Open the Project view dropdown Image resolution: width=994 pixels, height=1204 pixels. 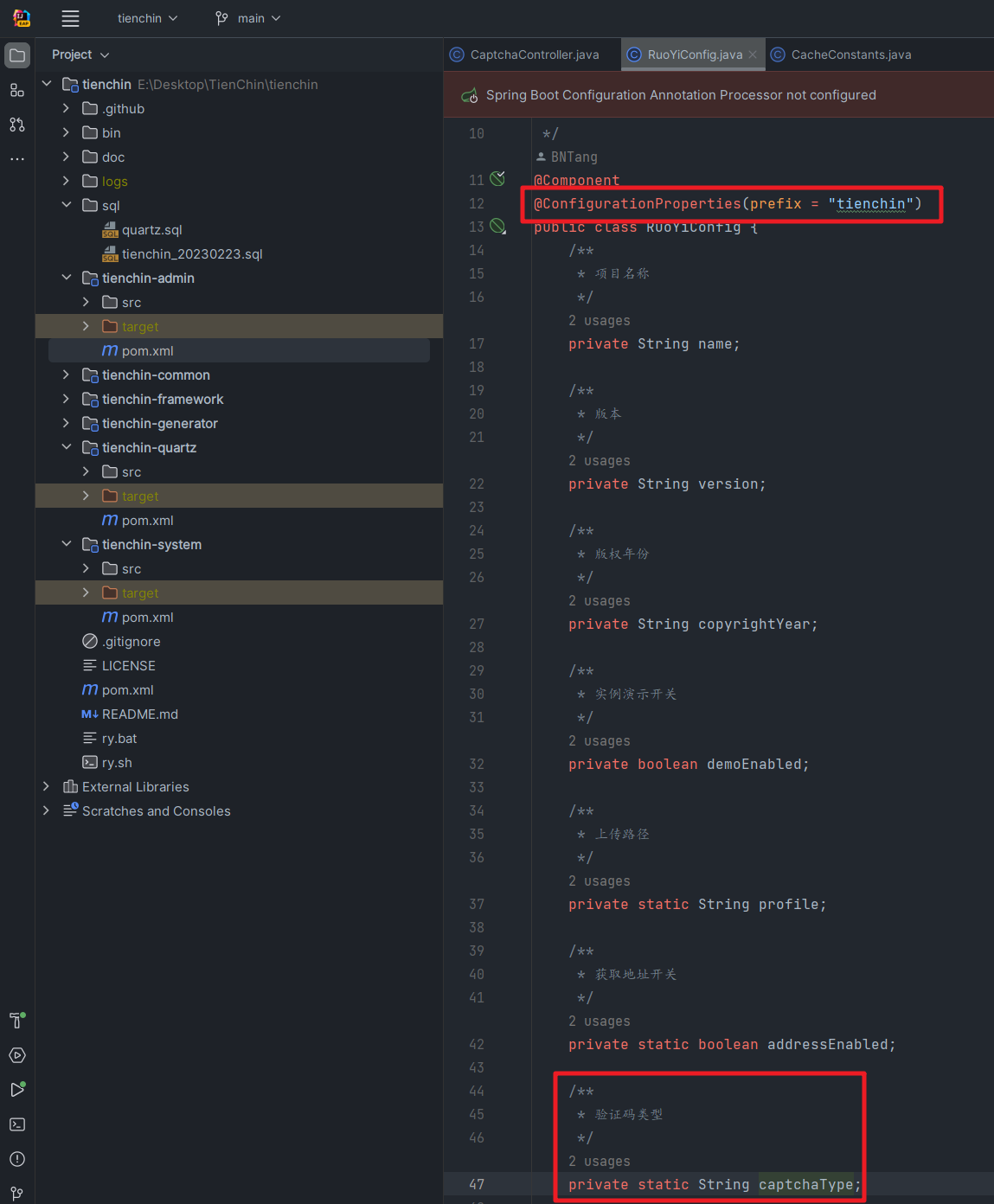[x=80, y=54]
